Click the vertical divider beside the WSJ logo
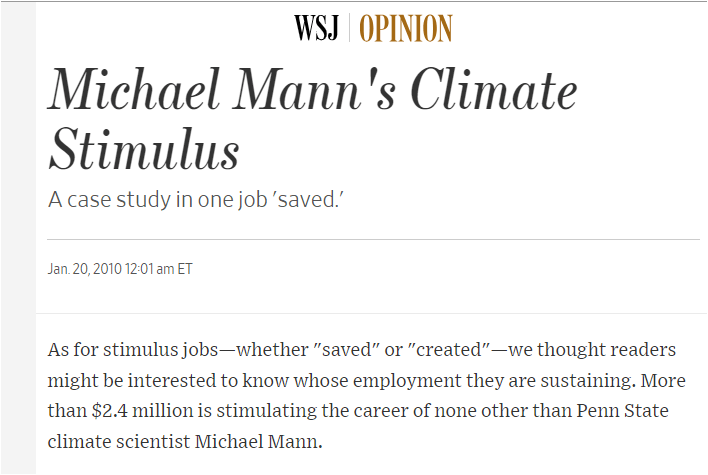The width and height of the screenshot is (708, 475). click(x=350, y=28)
